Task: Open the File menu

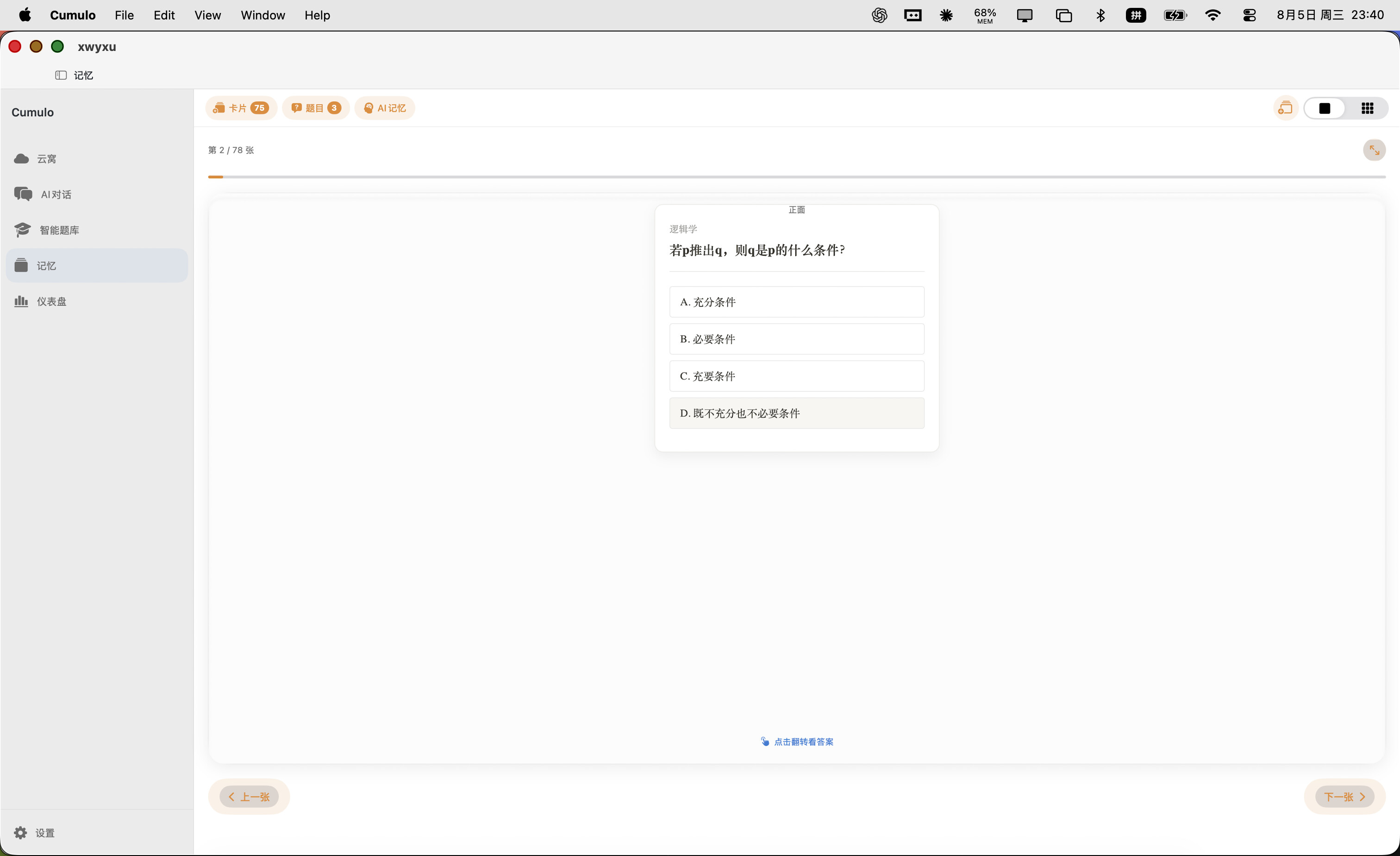Action: 124,15
